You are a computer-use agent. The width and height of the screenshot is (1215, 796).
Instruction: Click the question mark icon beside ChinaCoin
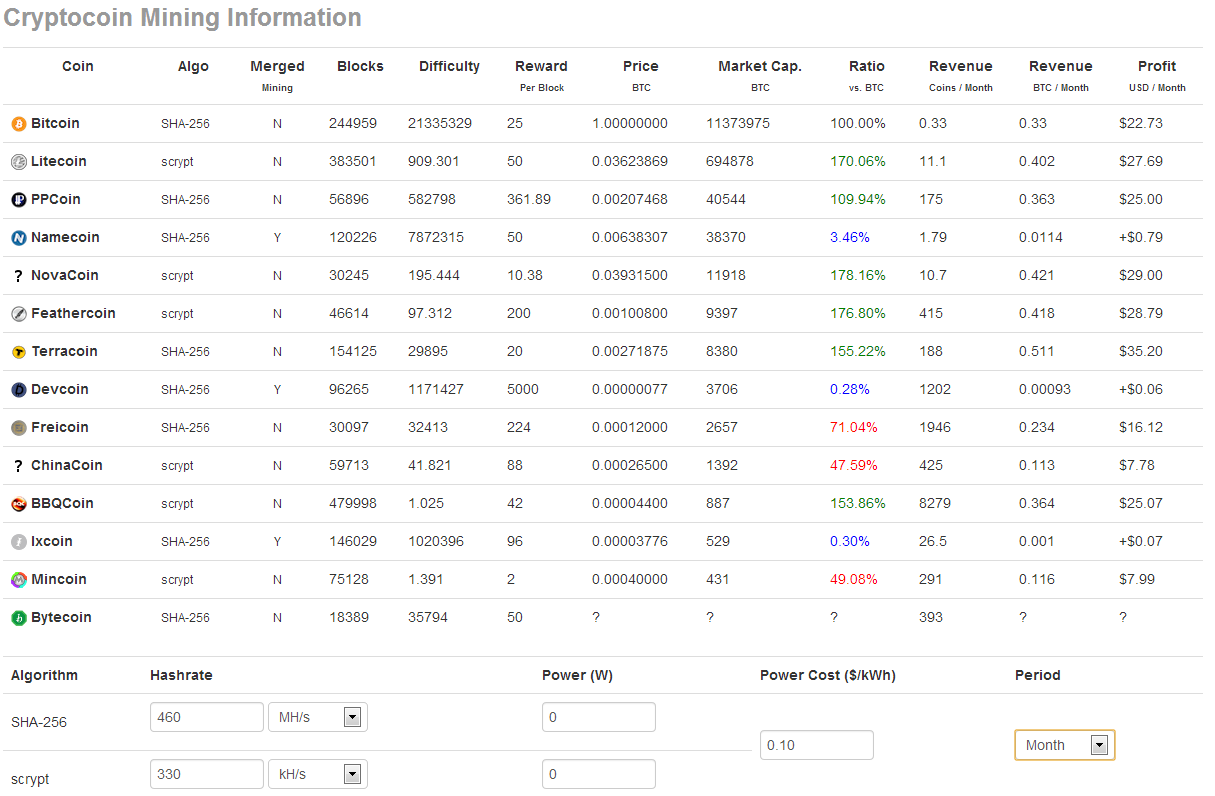(18, 466)
